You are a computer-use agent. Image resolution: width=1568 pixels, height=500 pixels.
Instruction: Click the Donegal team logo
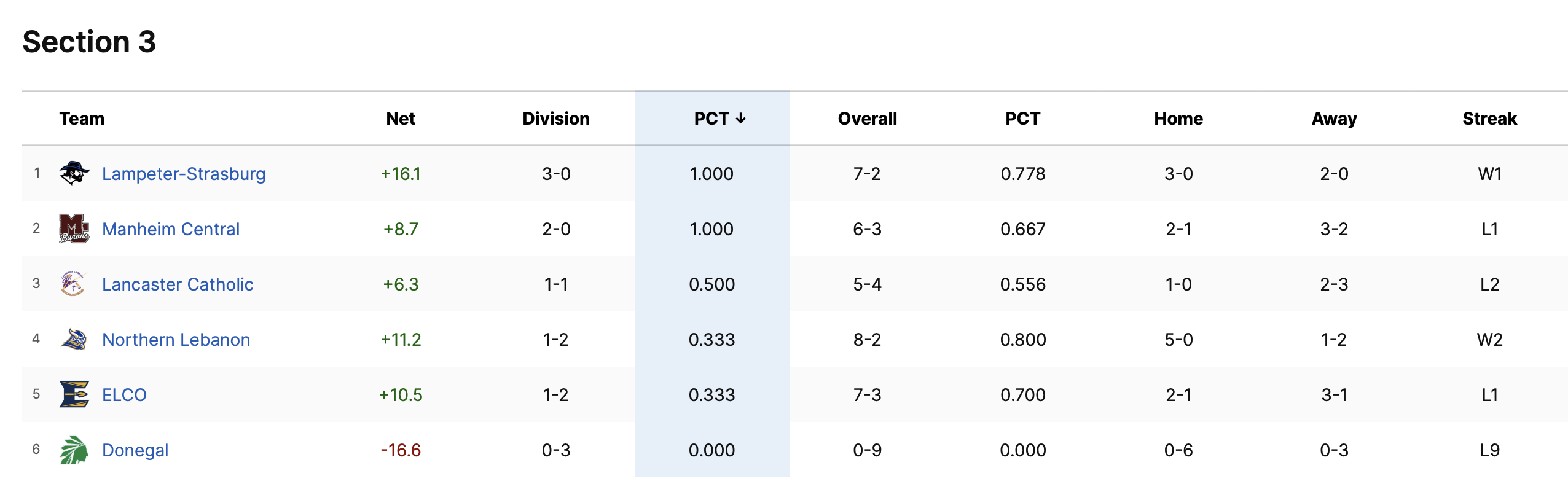pyautogui.click(x=74, y=450)
